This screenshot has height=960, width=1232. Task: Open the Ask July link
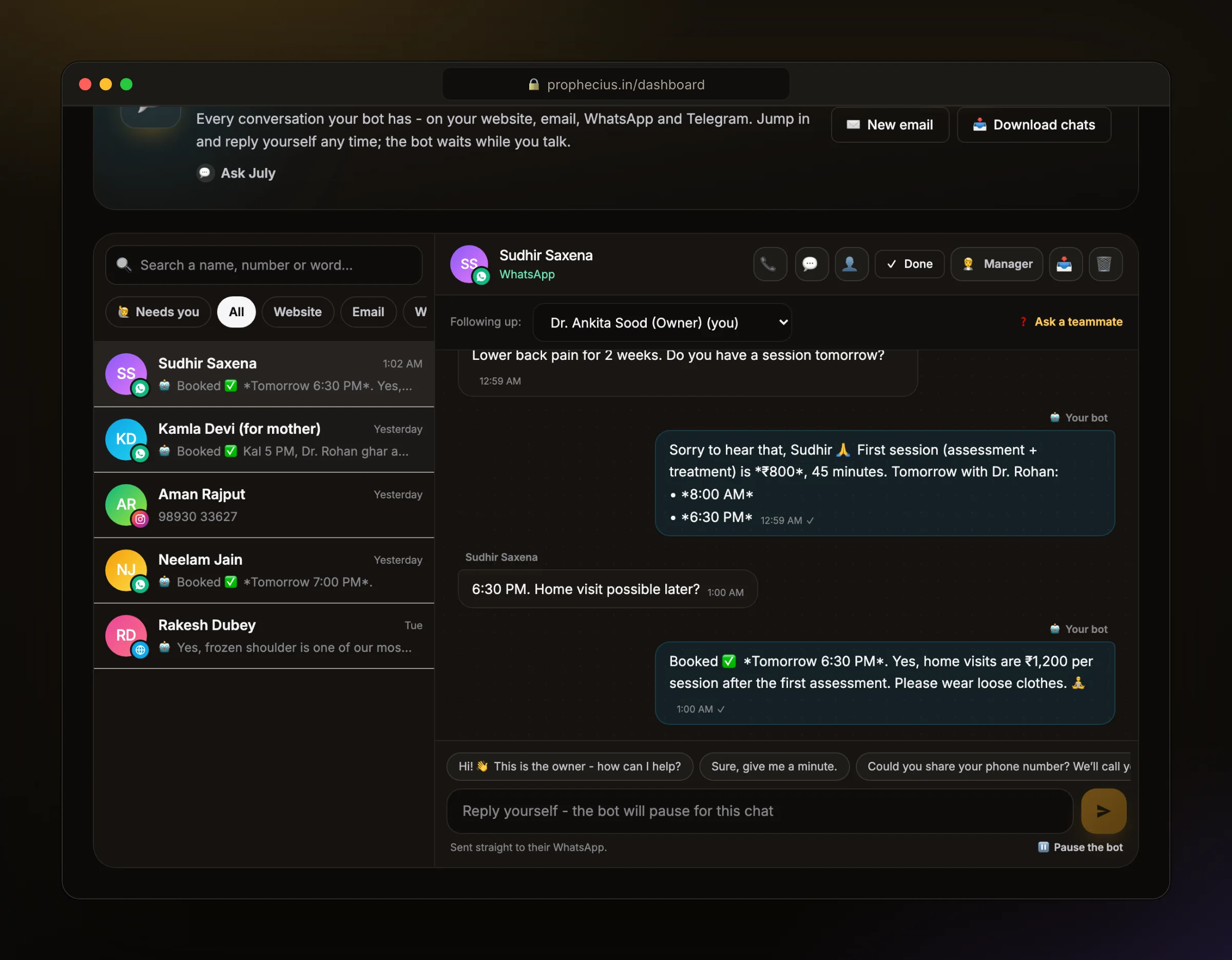(x=236, y=173)
